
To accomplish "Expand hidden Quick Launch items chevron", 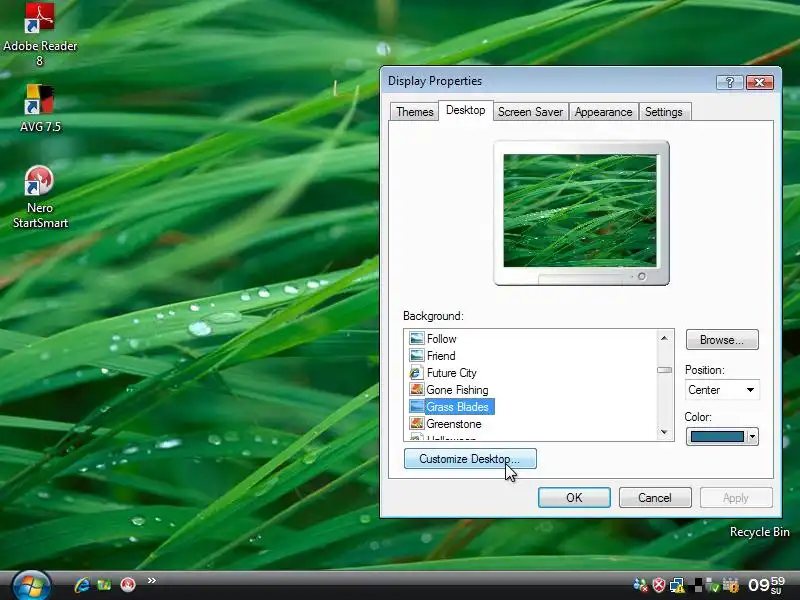I will pyautogui.click(x=152, y=580).
